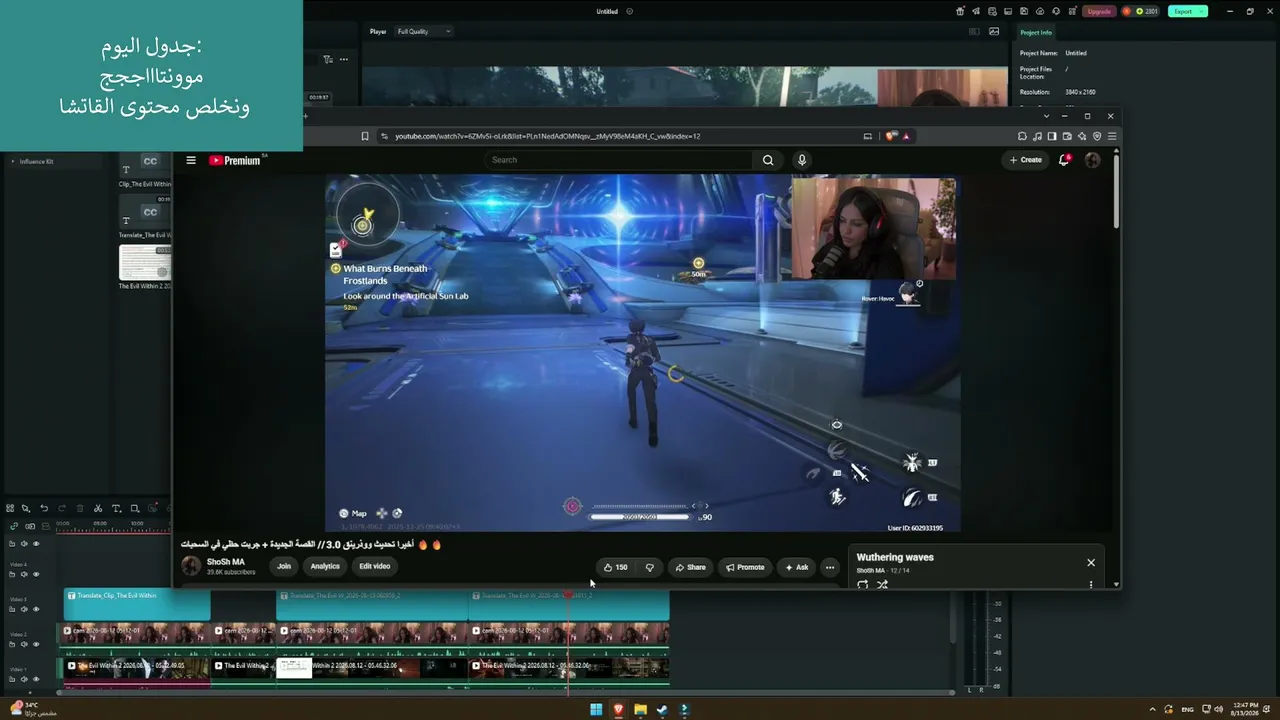Click the undo arrow in timeline toolbar
Viewport: 1280px width, 720px height.
tap(44, 508)
